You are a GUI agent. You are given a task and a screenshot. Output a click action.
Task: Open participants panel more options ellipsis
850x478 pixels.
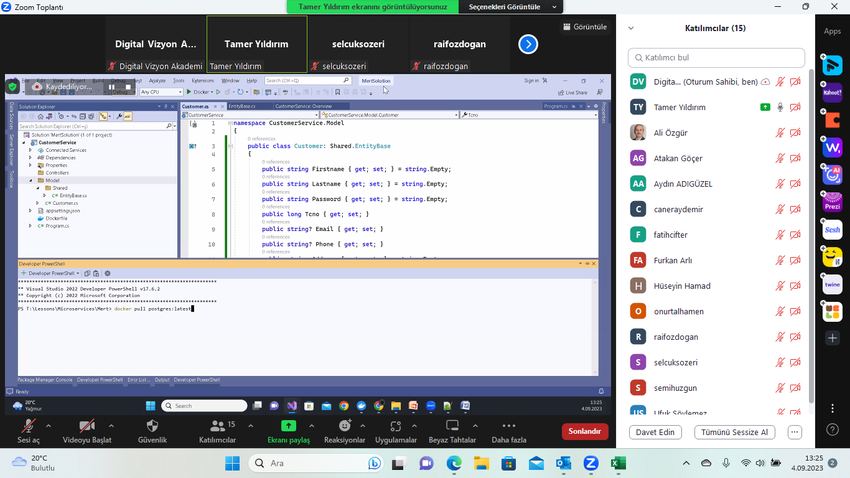click(x=795, y=432)
